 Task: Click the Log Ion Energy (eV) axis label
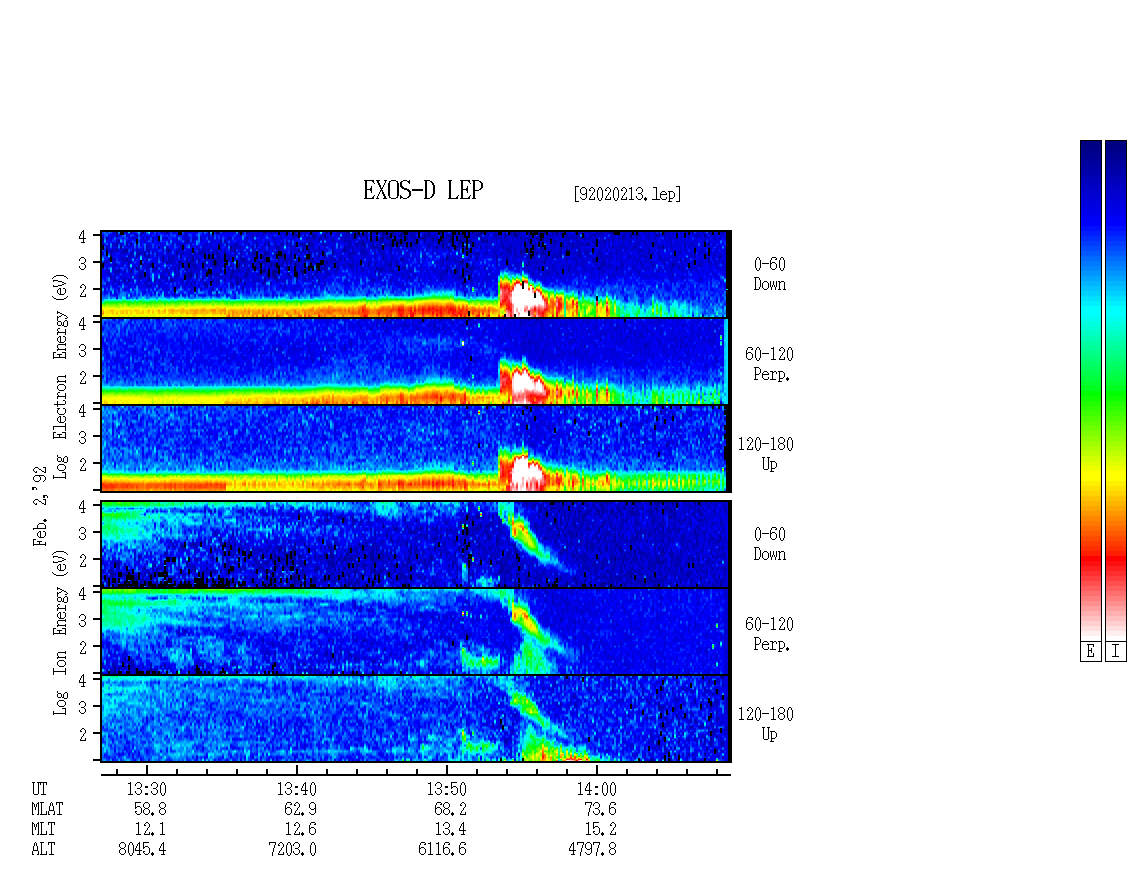tap(60, 633)
